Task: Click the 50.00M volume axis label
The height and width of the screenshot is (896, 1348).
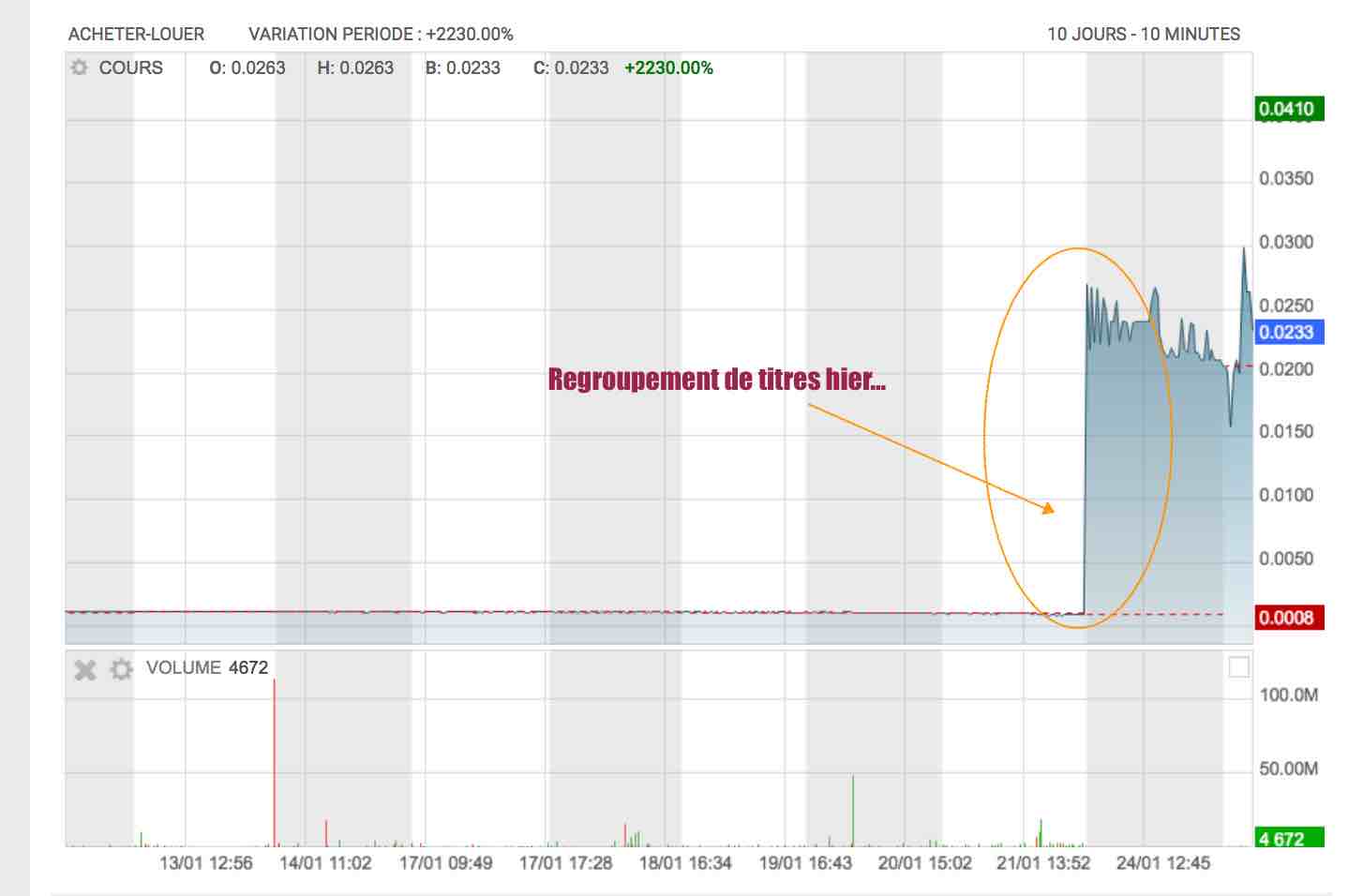Action: [x=1289, y=769]
